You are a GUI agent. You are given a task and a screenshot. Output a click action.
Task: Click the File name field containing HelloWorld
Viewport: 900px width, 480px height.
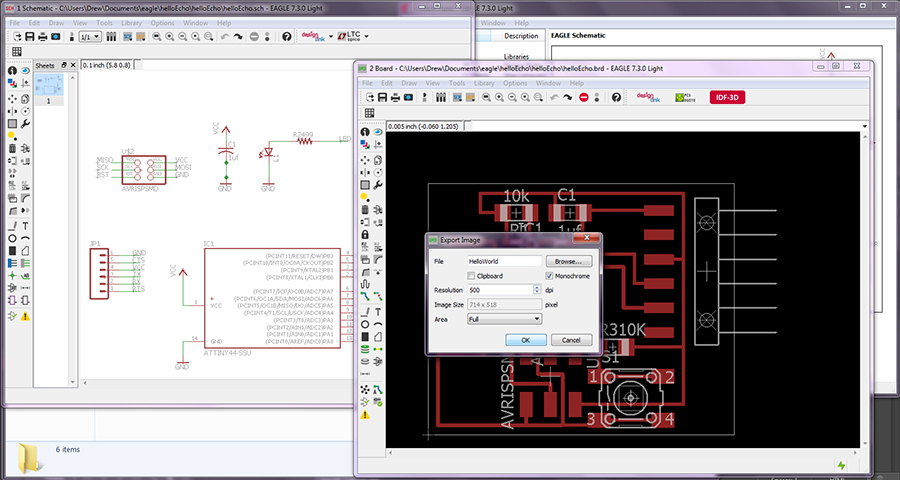click(505, 261)
